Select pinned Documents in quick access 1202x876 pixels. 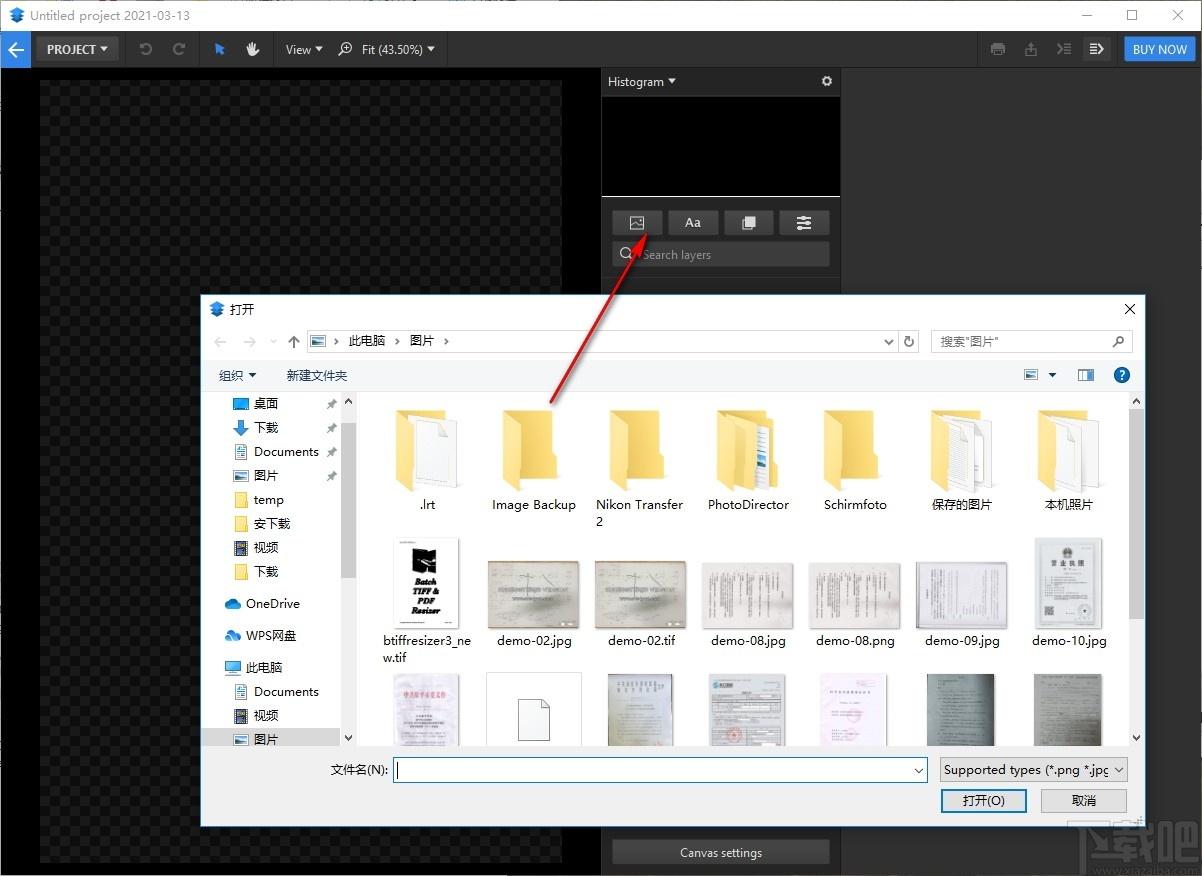pyautogui.click(x=286, y=452)
